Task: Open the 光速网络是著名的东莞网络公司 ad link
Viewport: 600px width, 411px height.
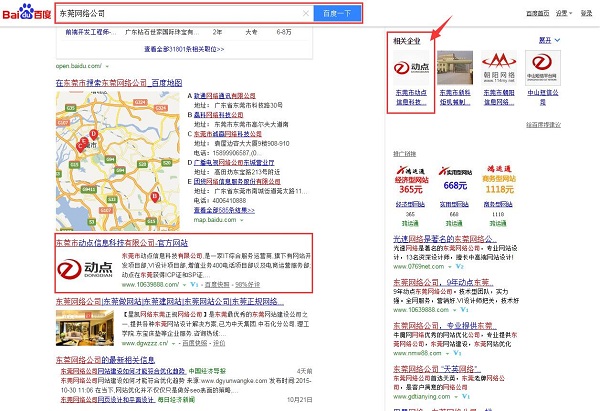Action: [x=445, y=239]
